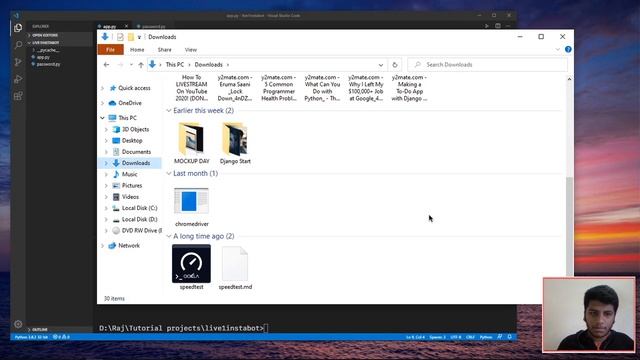Switch to password.py tab in VS Code
The height and width of the screenshot is (360, 640).
coord(154,26)
